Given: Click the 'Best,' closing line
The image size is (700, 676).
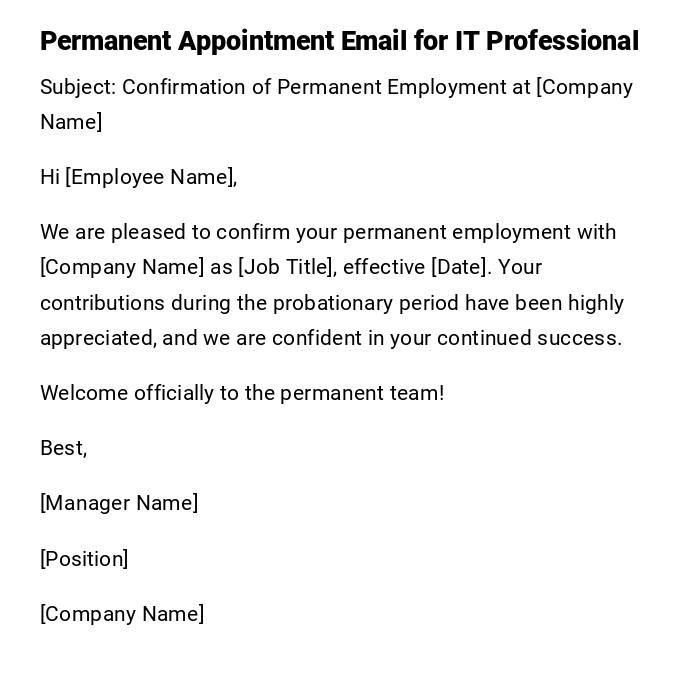Looking at the screenshot, I should pyautogui.click(x=63, y=448).
